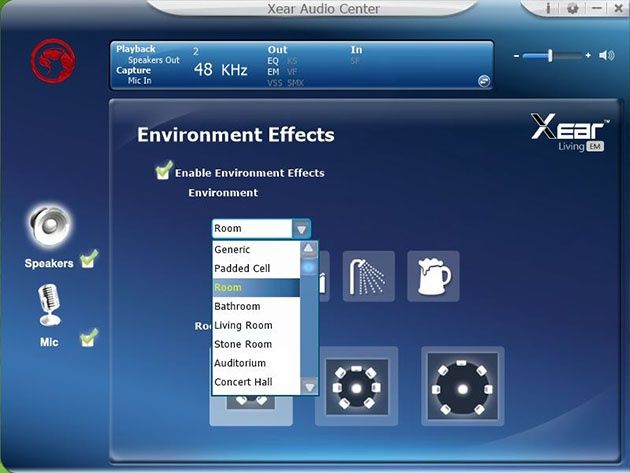
Task: Select Living Room from the environment list
Action: coord(256,325)
